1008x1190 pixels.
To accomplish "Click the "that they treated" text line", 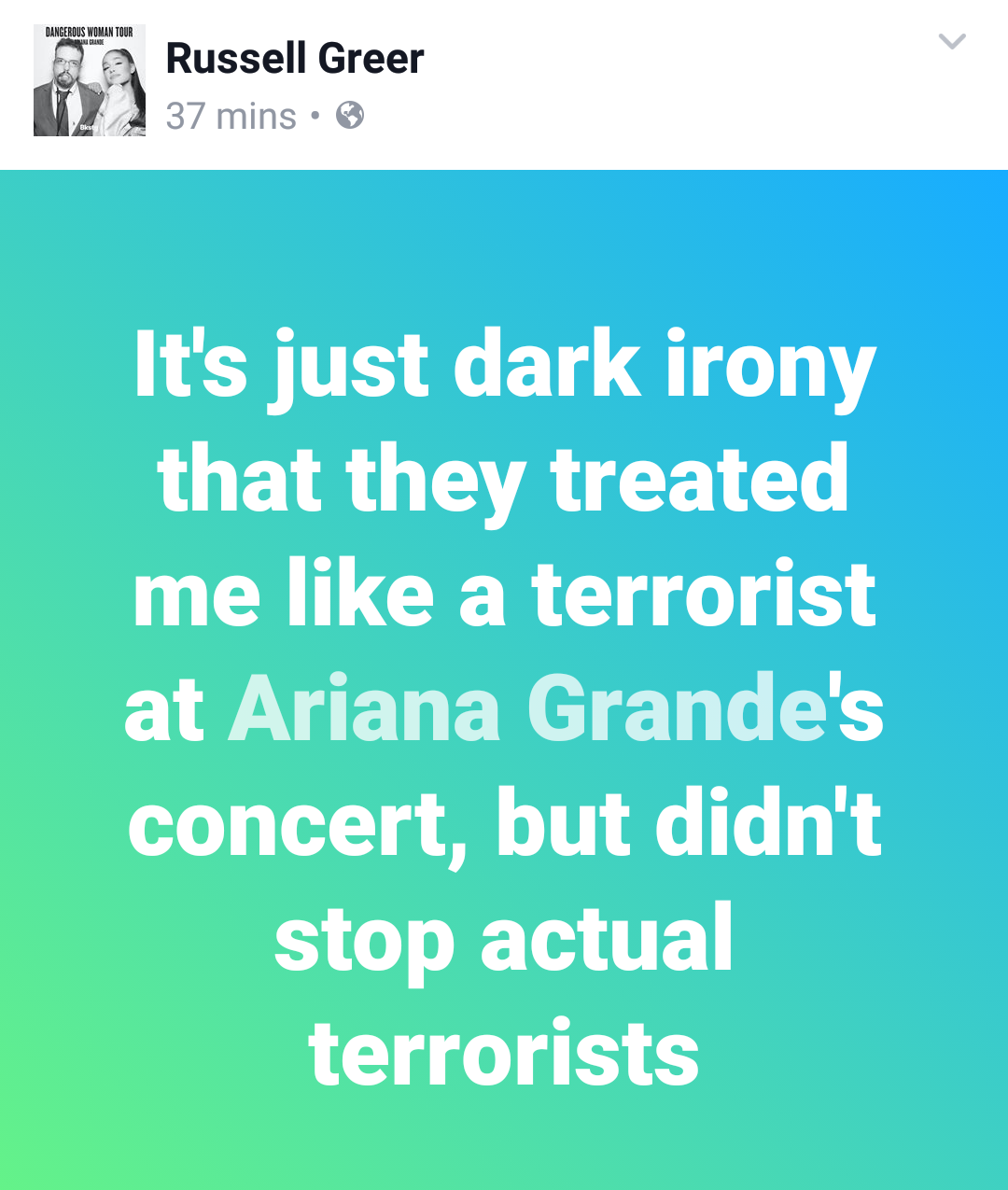I will [504, 482].
